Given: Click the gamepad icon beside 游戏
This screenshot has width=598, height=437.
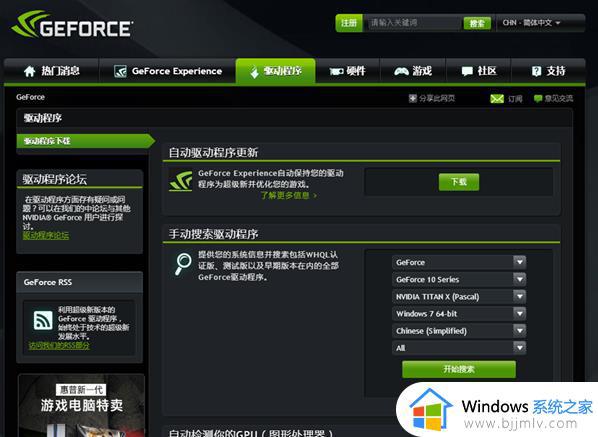Looking at the screenshot, I should [401, 71].
